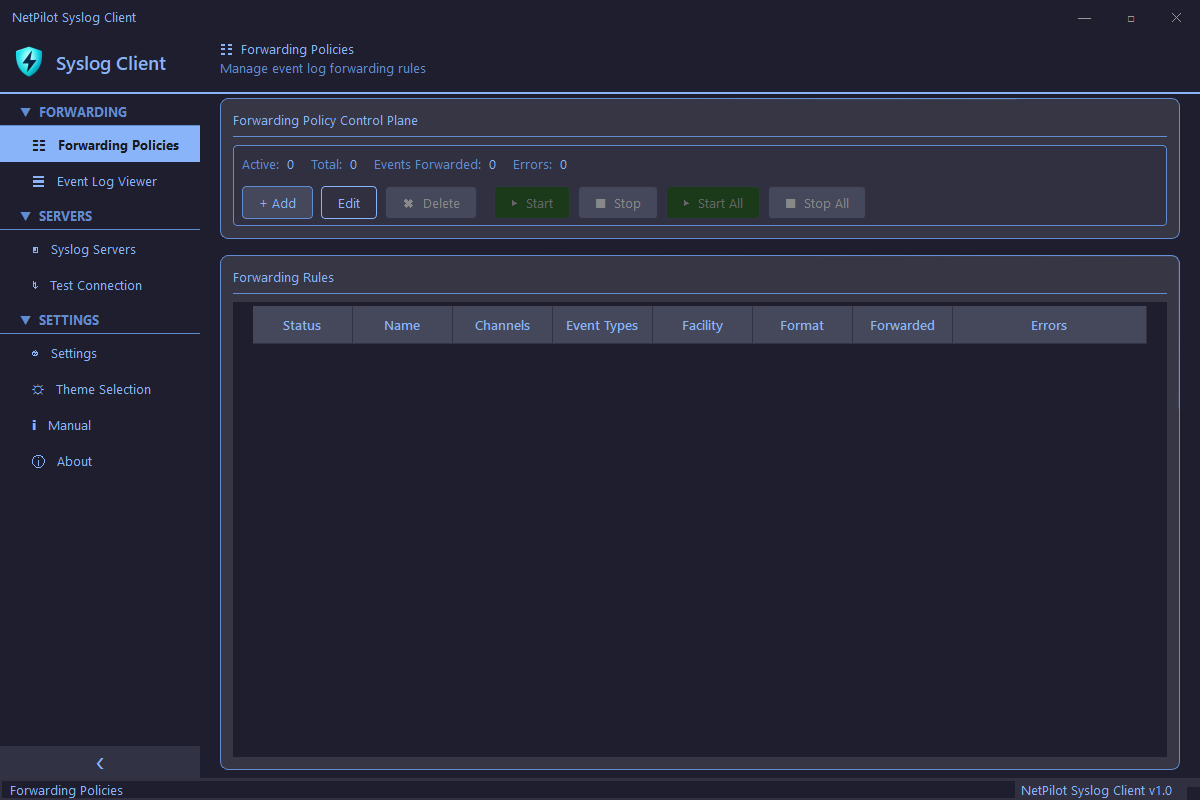Click the About info circle icon
Screen dimensions: 1200x800
(x=39, y=462)
